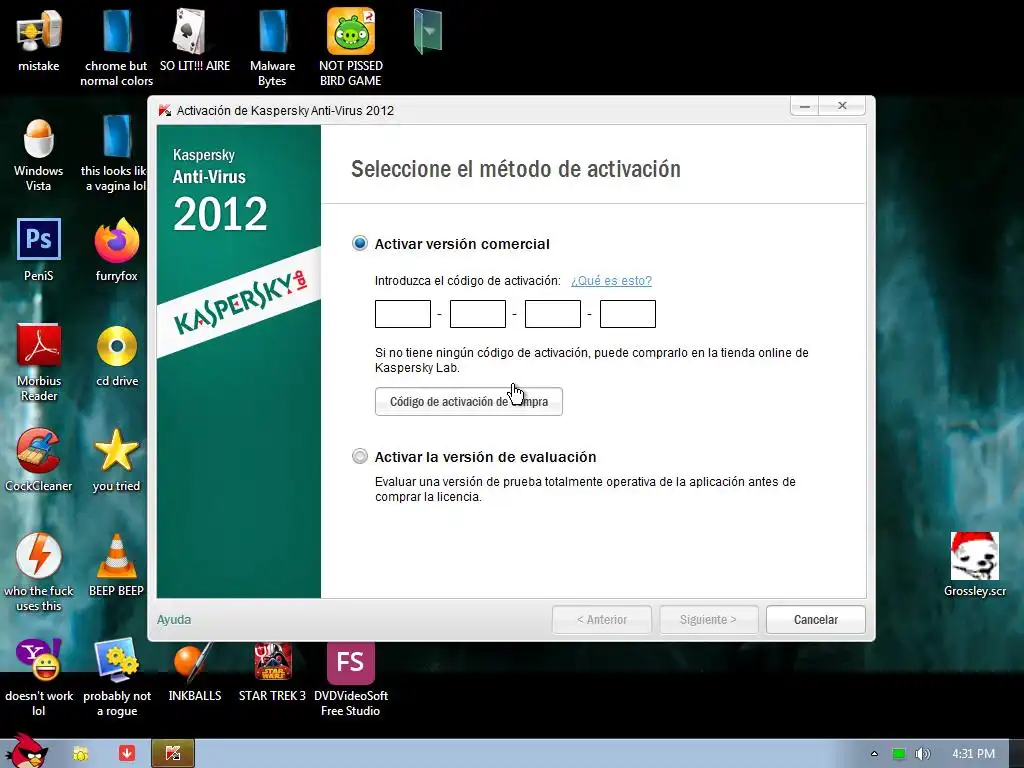The image size is (1024, 768).
Task: Click the '< Anterior' button
Action: (601, 620)
